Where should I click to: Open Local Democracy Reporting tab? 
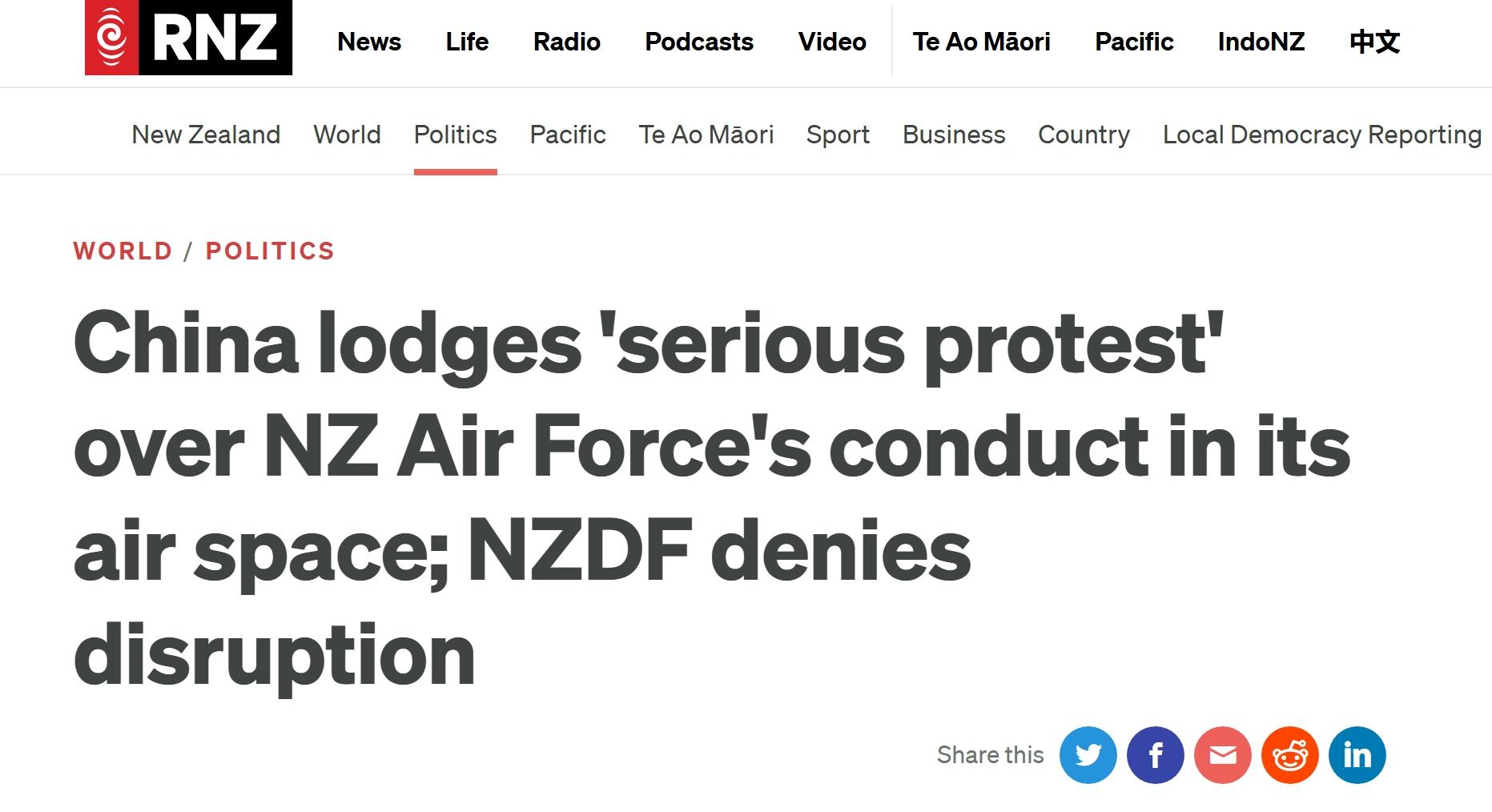point(1321,135)
